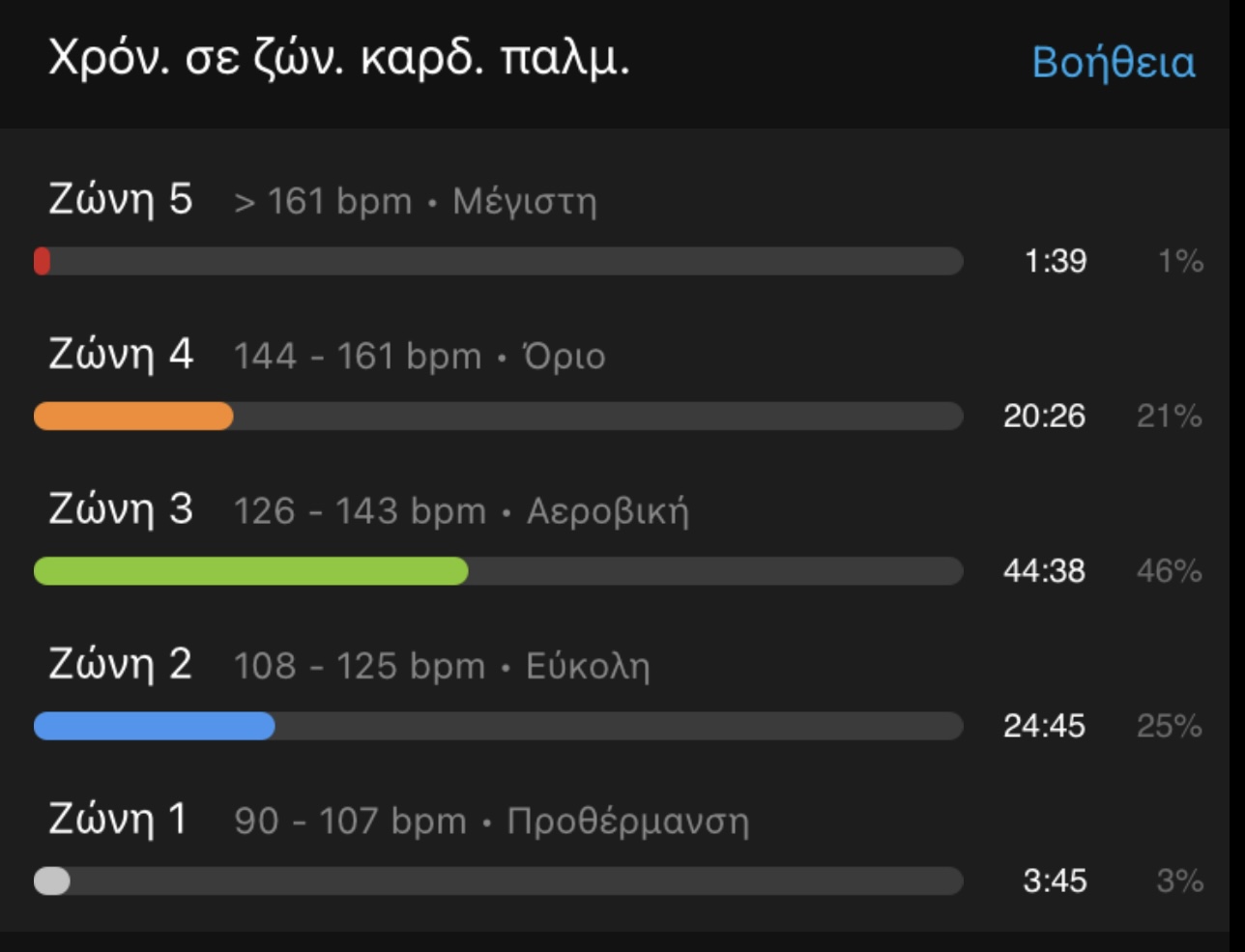Select the Ζώνη 5 label

coord(121,200)
